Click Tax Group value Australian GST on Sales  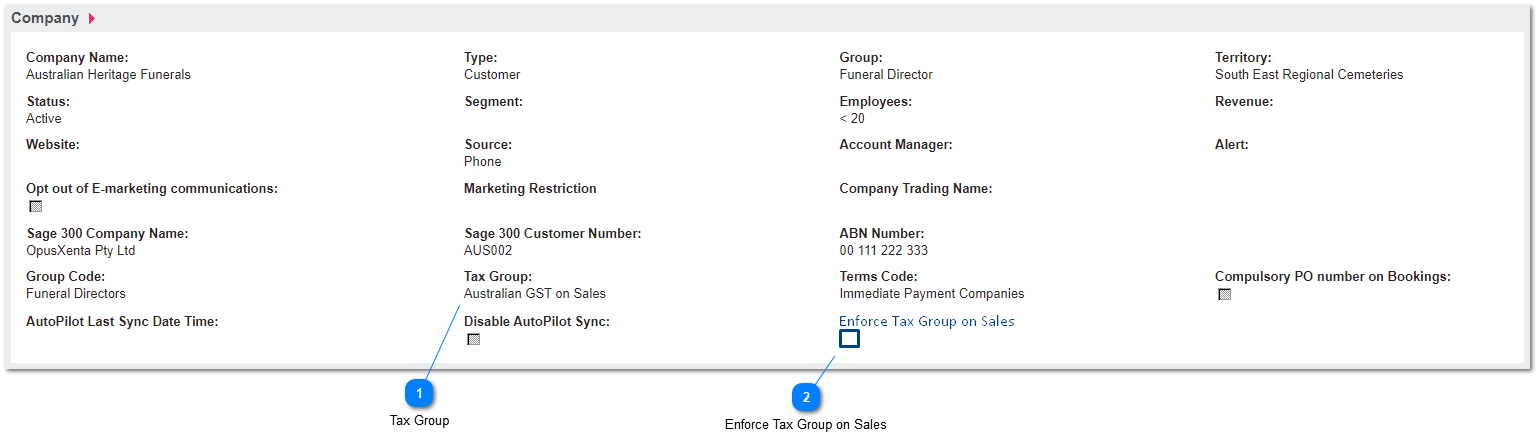point(535,294)
